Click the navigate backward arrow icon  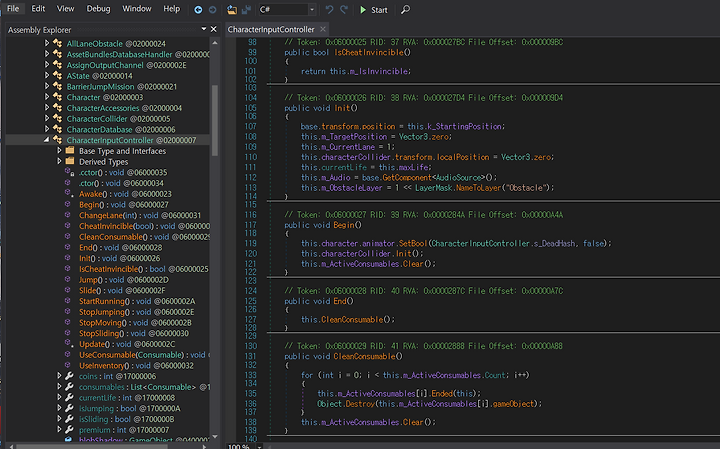click(198, 10)
